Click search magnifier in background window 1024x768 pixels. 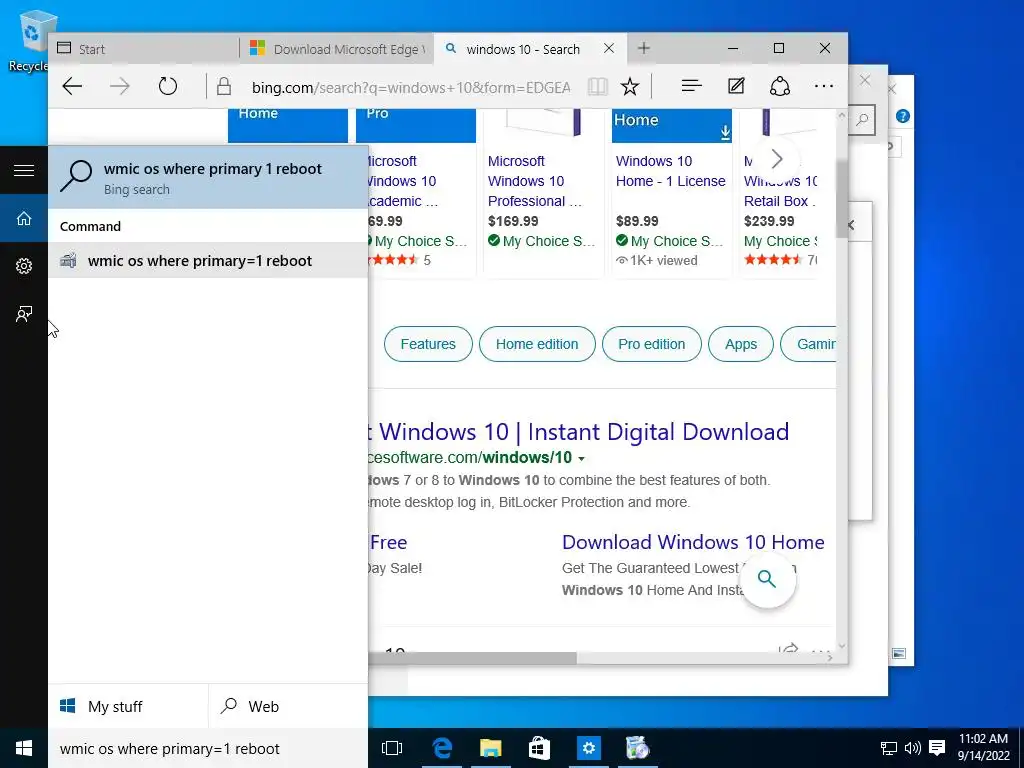tap(863, 120)
